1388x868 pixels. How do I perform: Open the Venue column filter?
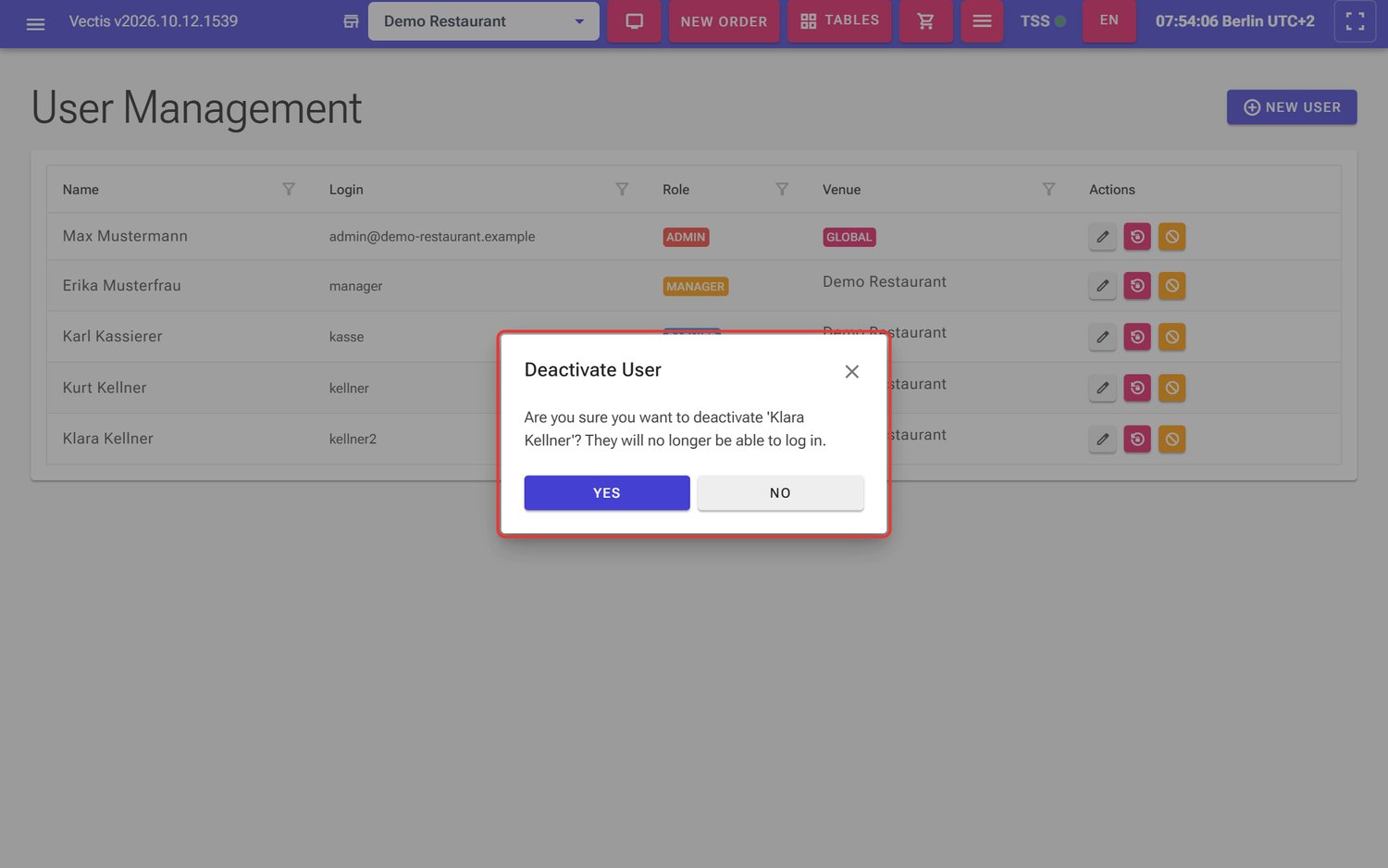[1048, 189]
